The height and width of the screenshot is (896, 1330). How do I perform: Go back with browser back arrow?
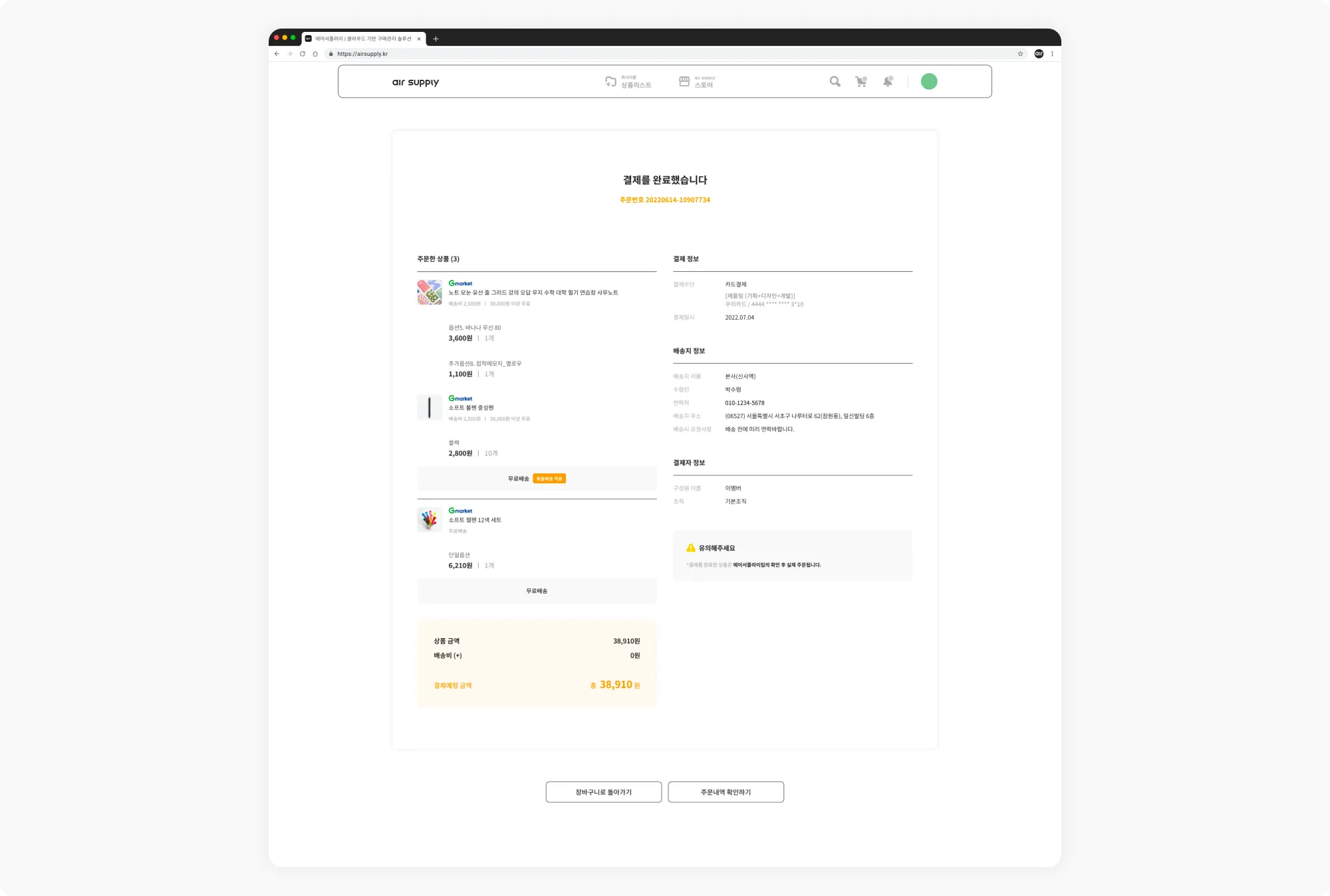tap(277, 54)
